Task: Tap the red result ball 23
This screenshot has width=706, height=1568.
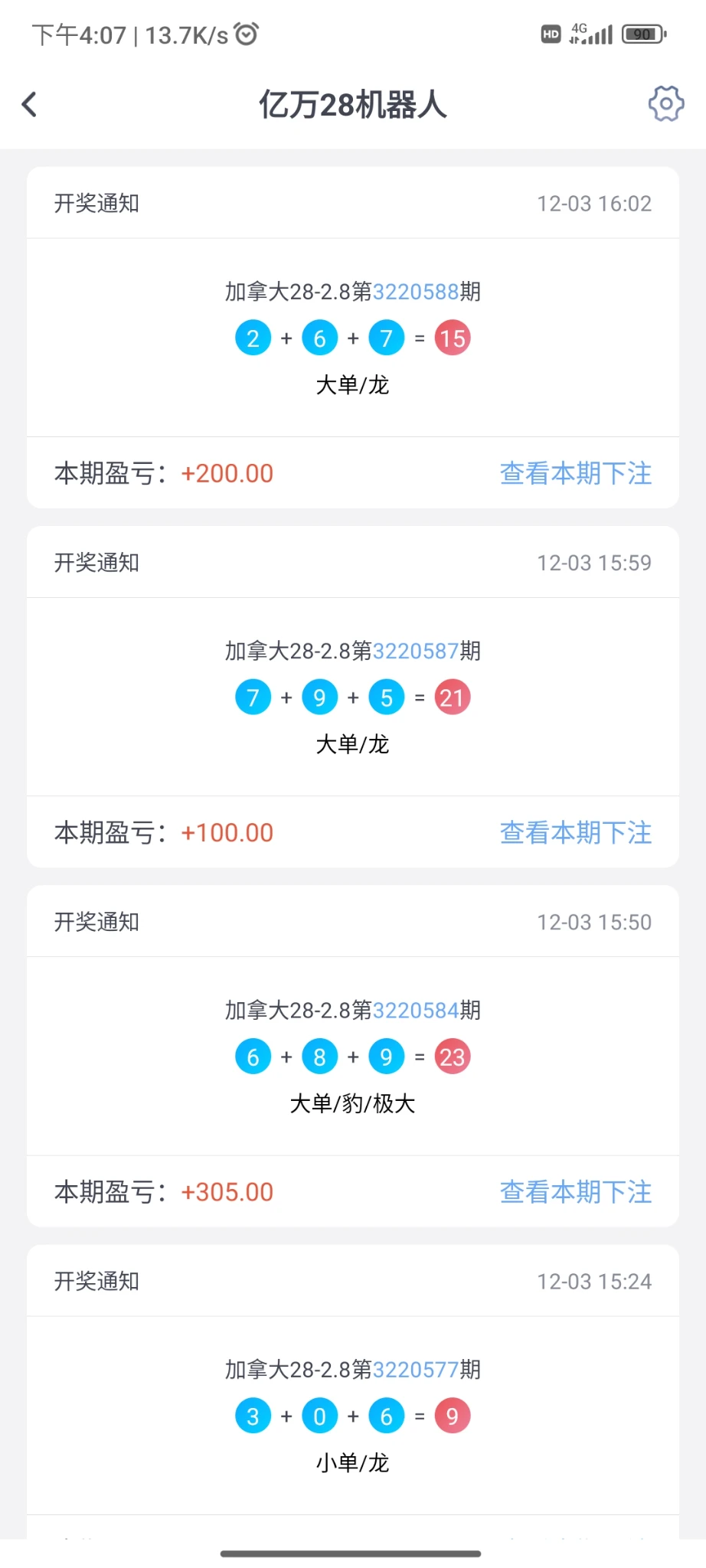Action: click(x=453, y=1057)
